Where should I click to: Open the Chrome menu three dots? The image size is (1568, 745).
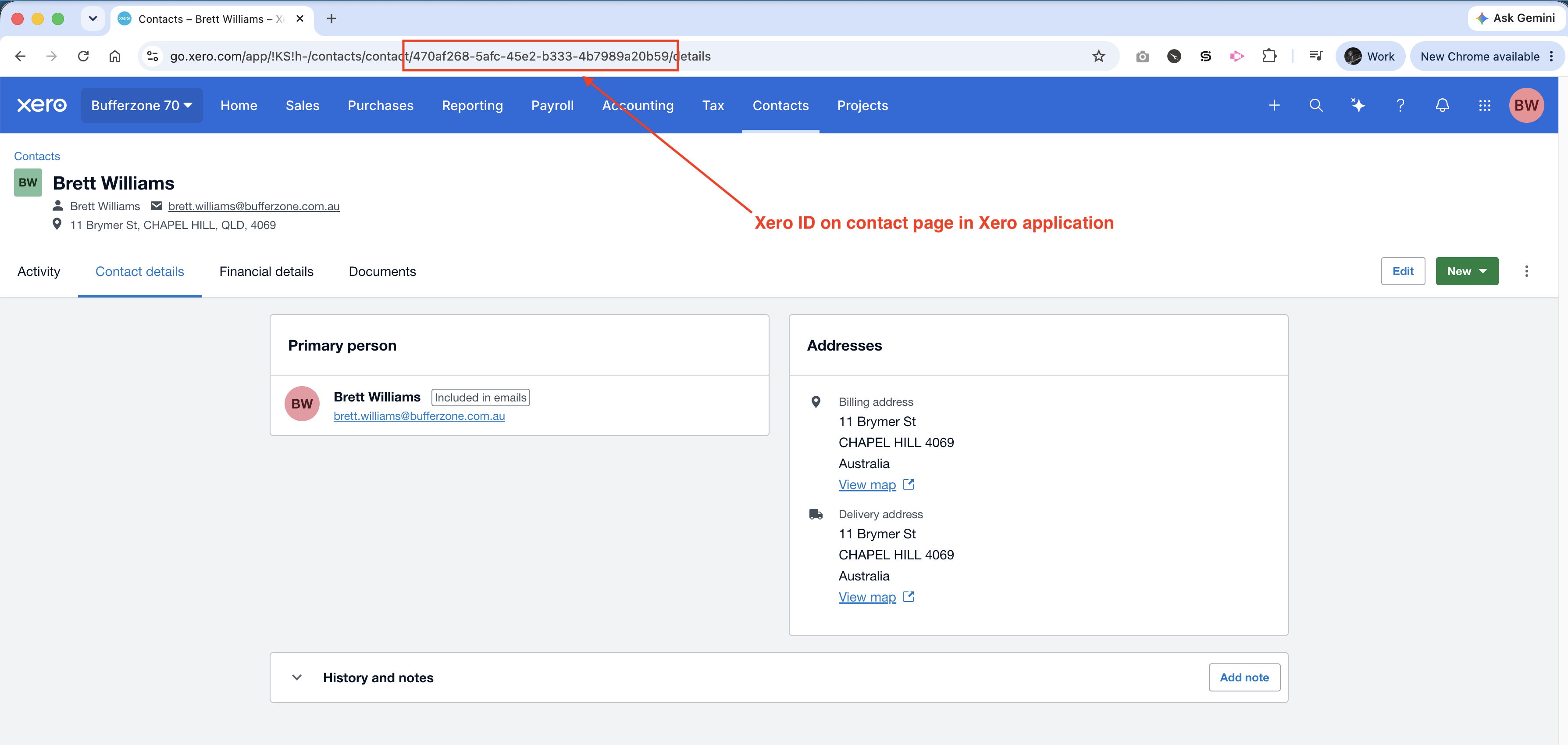point(1551,56)
